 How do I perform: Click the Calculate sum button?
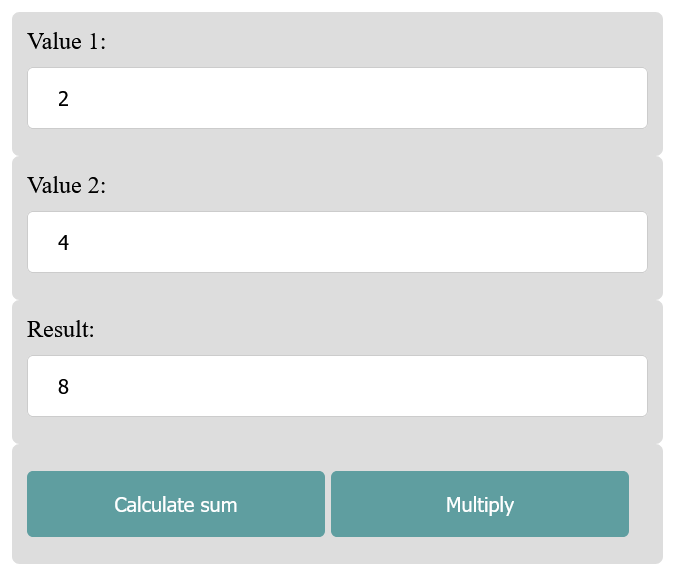pyautogui.click(x=176, y=504)
